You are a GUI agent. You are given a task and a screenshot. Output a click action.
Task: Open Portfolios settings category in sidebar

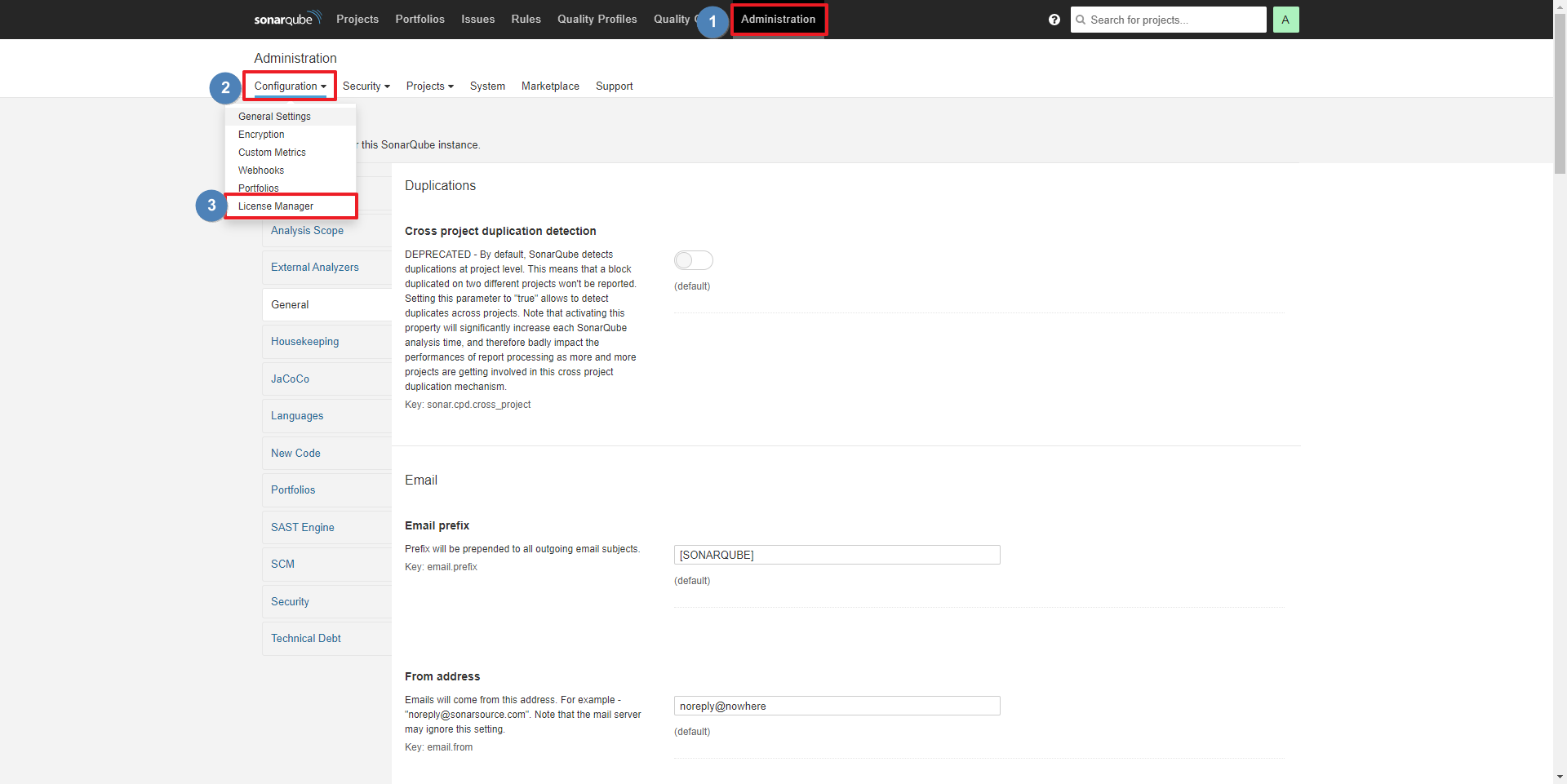coord(326,490)
